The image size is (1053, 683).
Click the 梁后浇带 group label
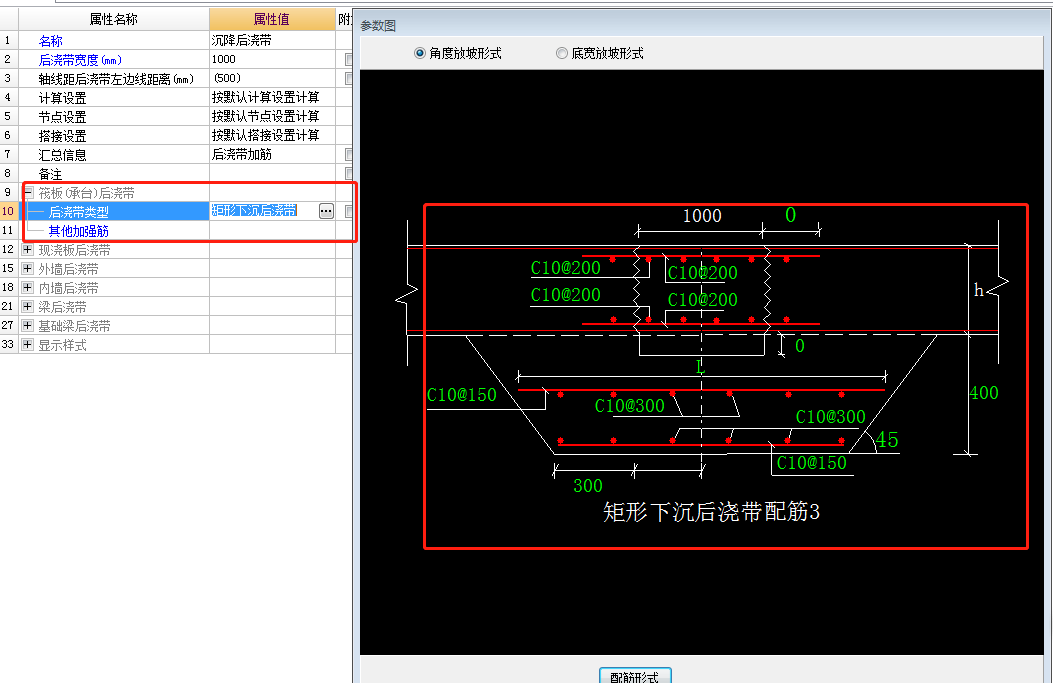62,308
